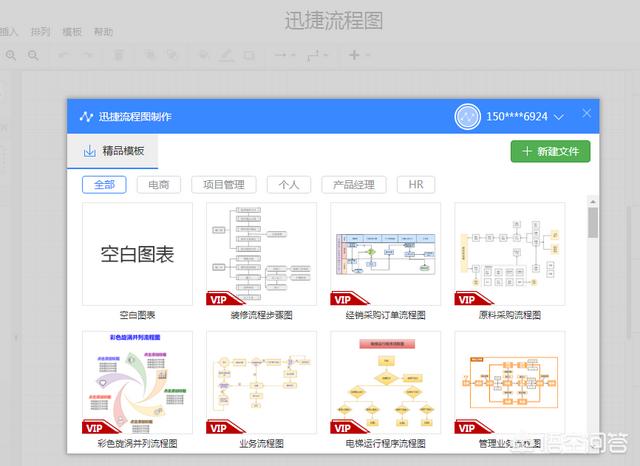640x466 pixels.
Task: Click the shadow square icon
Action: point(249,55)
